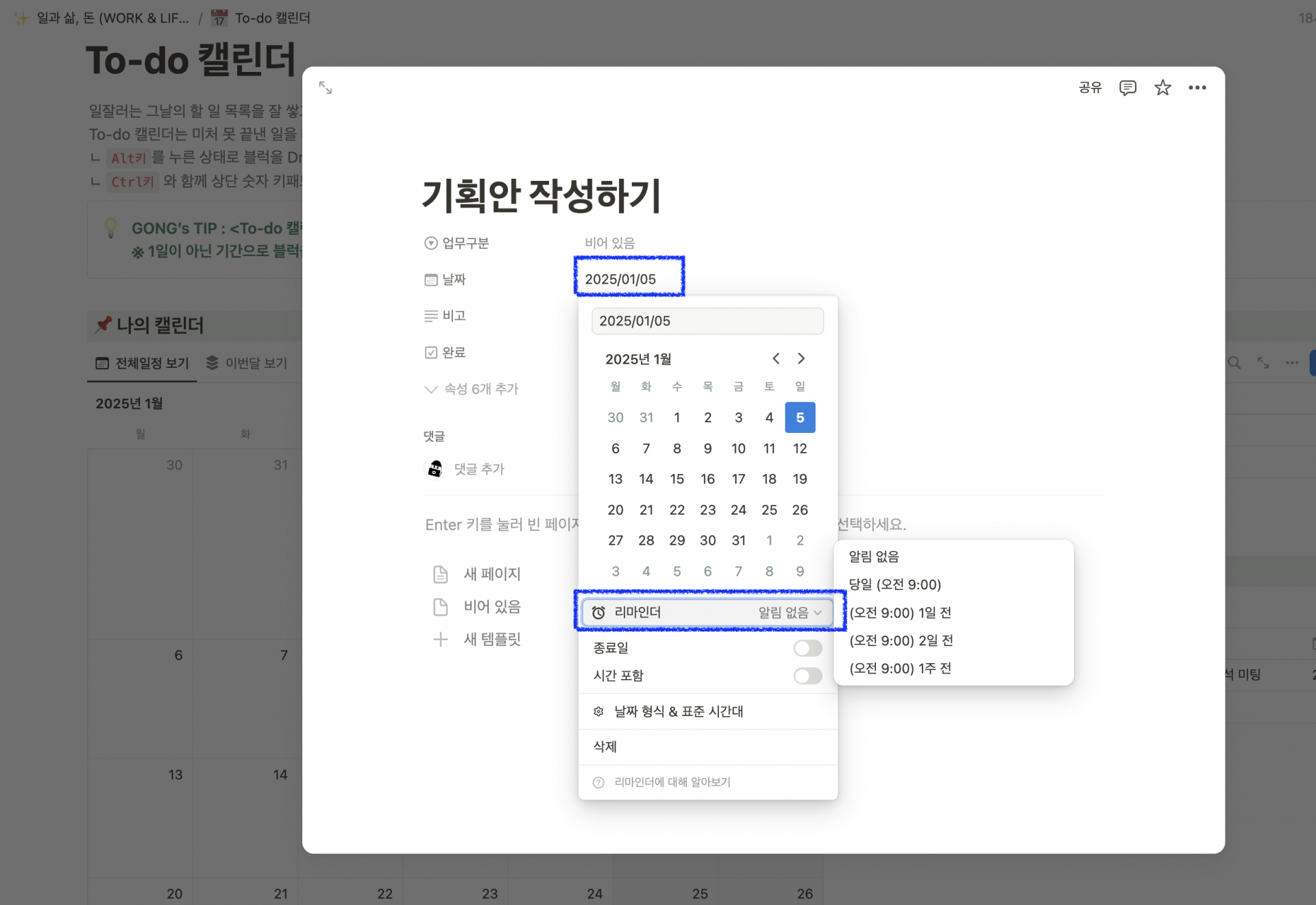Click the 업무구분 select property icon
Image resolution: width=1316 pixels, height=905 pixels.
430,243
